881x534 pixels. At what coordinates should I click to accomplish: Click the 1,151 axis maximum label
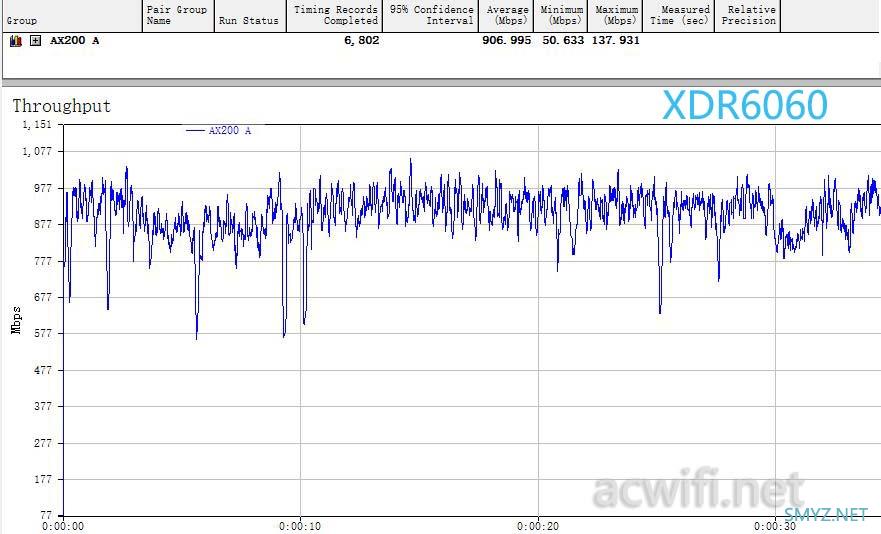pos(37,125)
